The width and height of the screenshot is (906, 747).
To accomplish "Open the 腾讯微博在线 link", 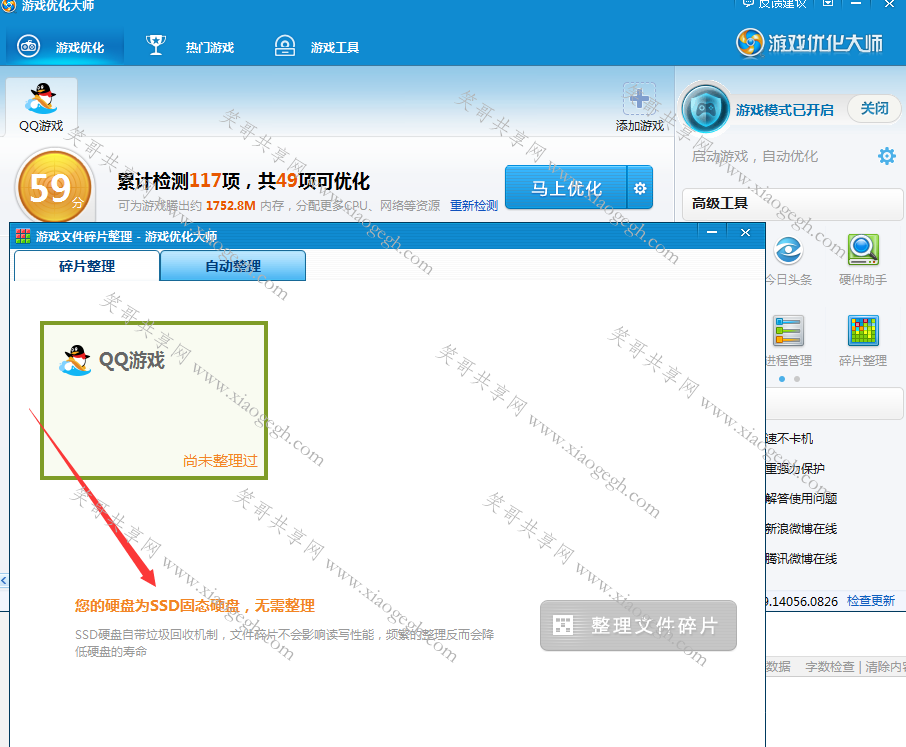I will coord(801,559).
